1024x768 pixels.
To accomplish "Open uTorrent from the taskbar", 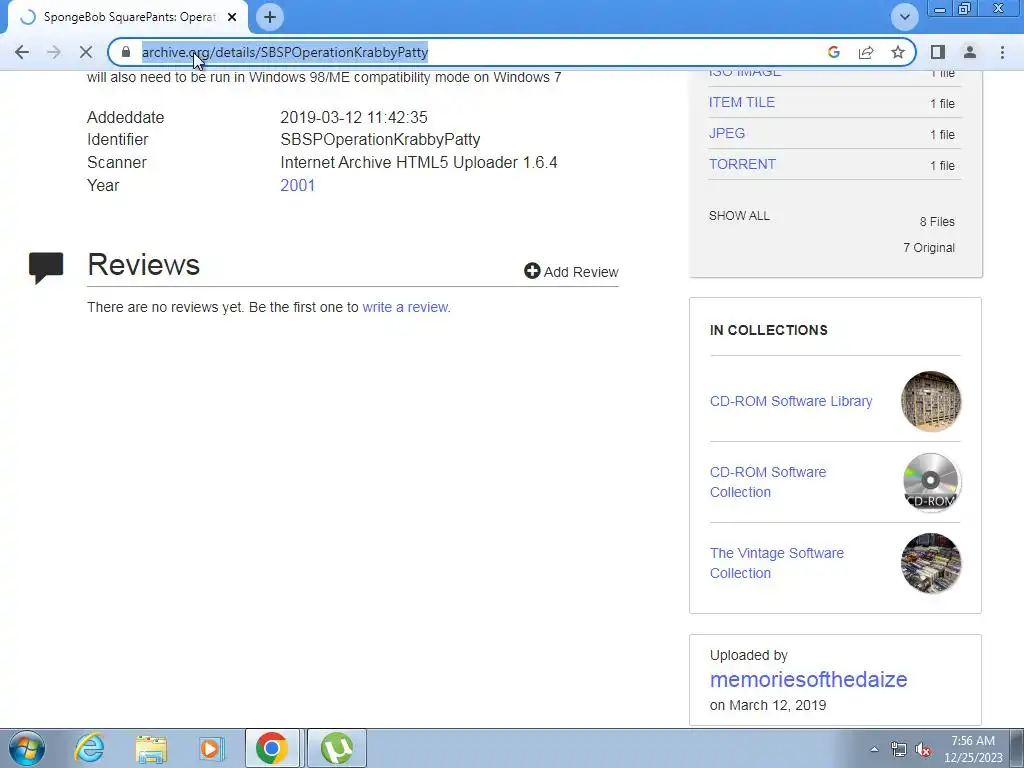I will pos(337,748).
